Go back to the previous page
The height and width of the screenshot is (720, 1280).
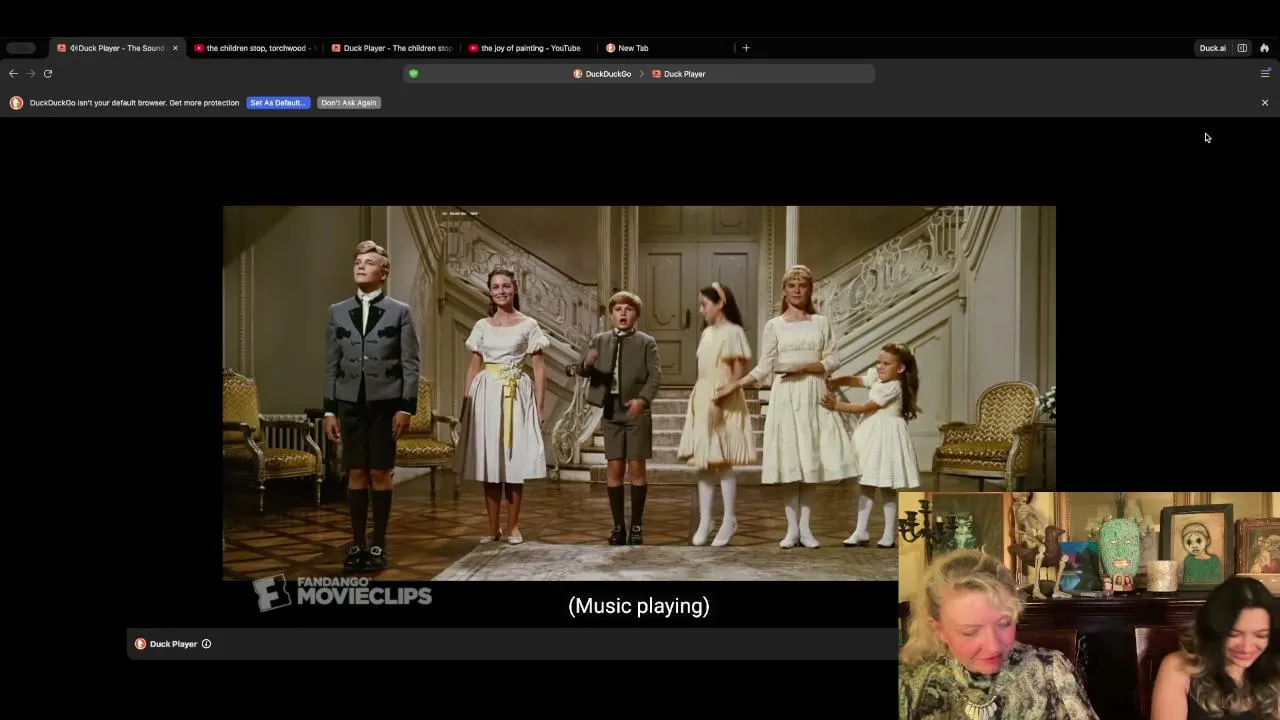[13, 73]
